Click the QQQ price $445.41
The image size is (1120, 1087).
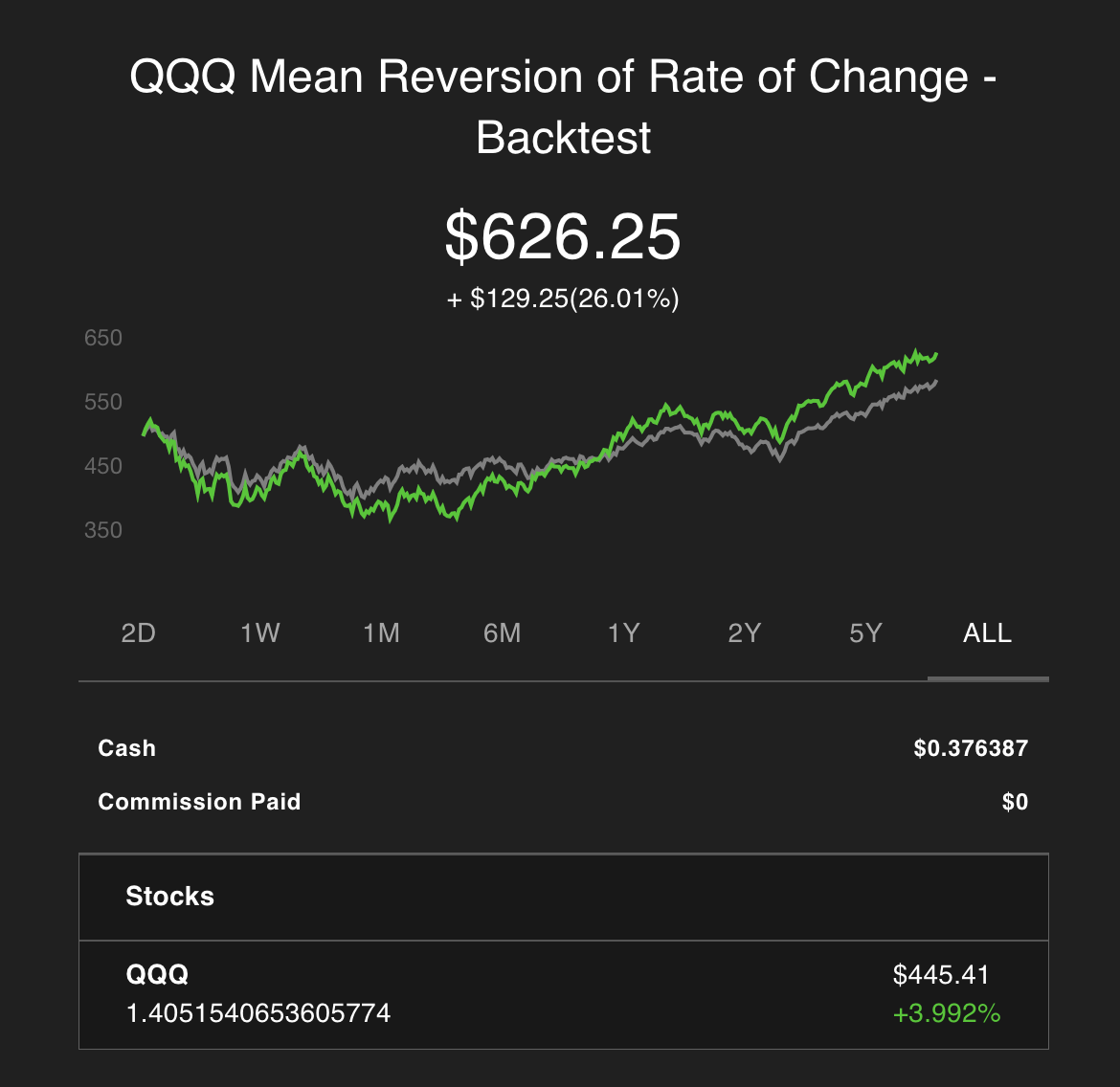click(x=941, y=975)
